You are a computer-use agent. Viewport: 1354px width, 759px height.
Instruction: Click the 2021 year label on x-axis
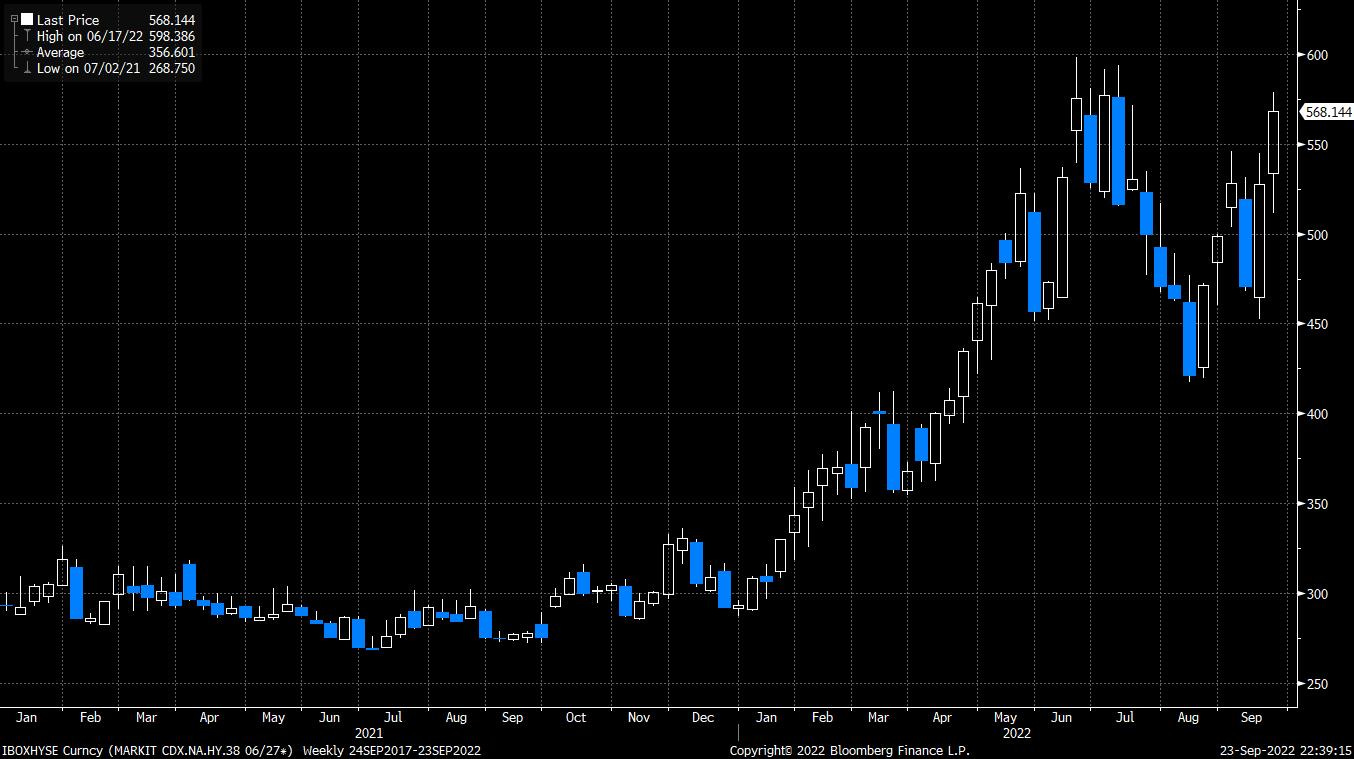[x=370, y=732]
